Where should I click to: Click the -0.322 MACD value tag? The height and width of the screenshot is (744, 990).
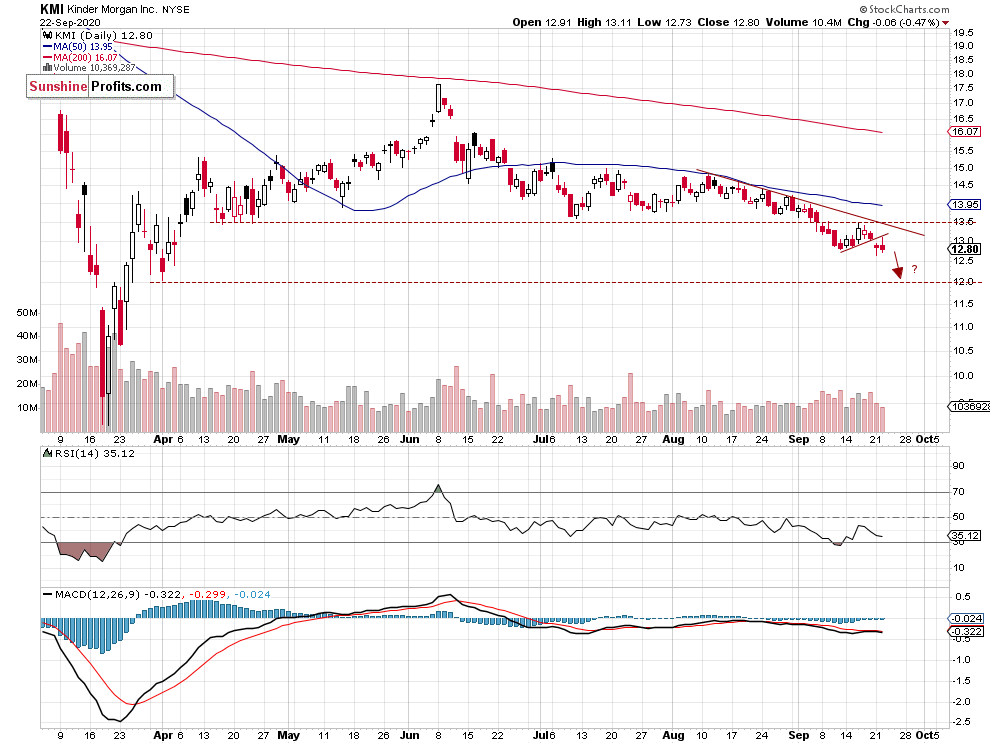click(x=966, y=632)
